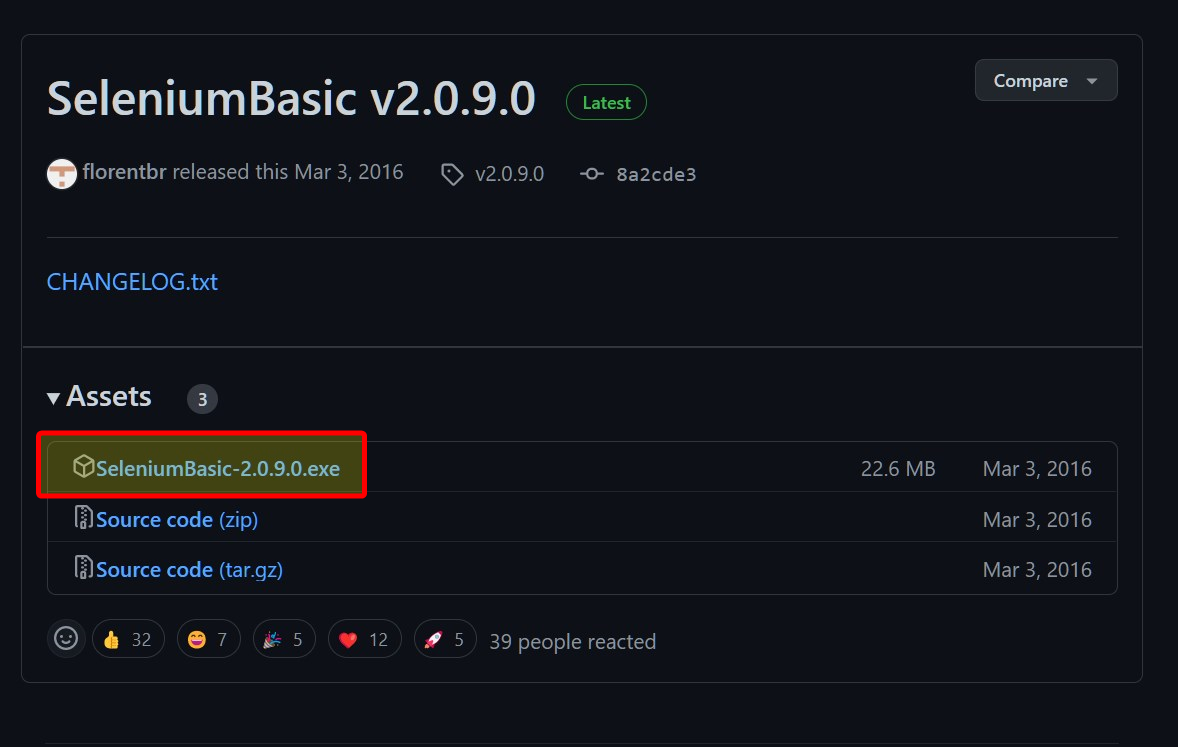
Task: Click the Mar 3, 2016 date in the exe row
Action: tap(1037, 469)
